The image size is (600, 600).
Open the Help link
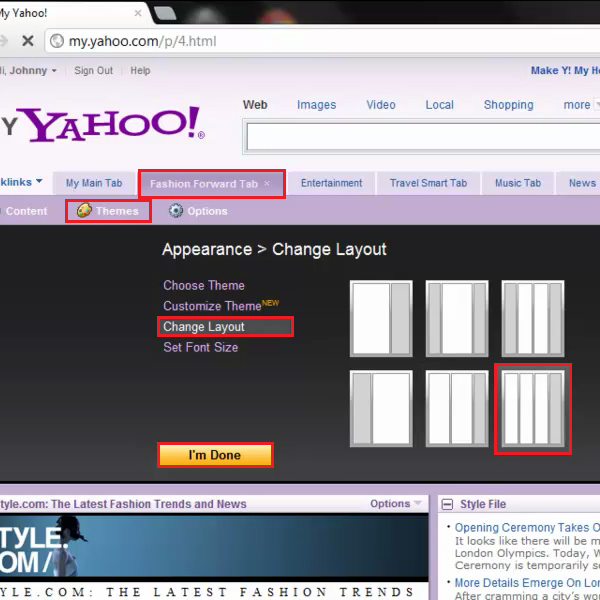click(x=140, y=70)
